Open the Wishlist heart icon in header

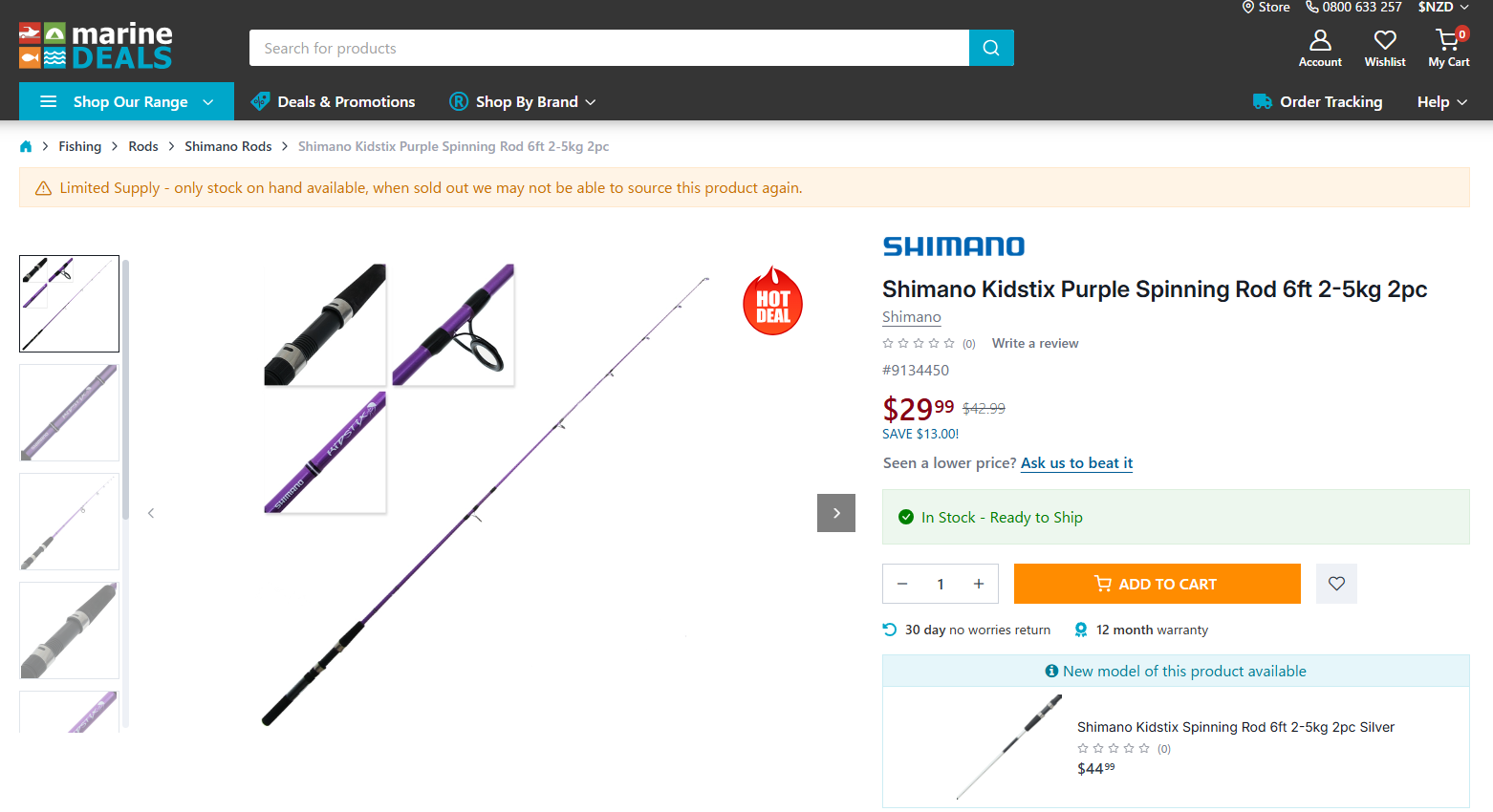click(1384, 40)
